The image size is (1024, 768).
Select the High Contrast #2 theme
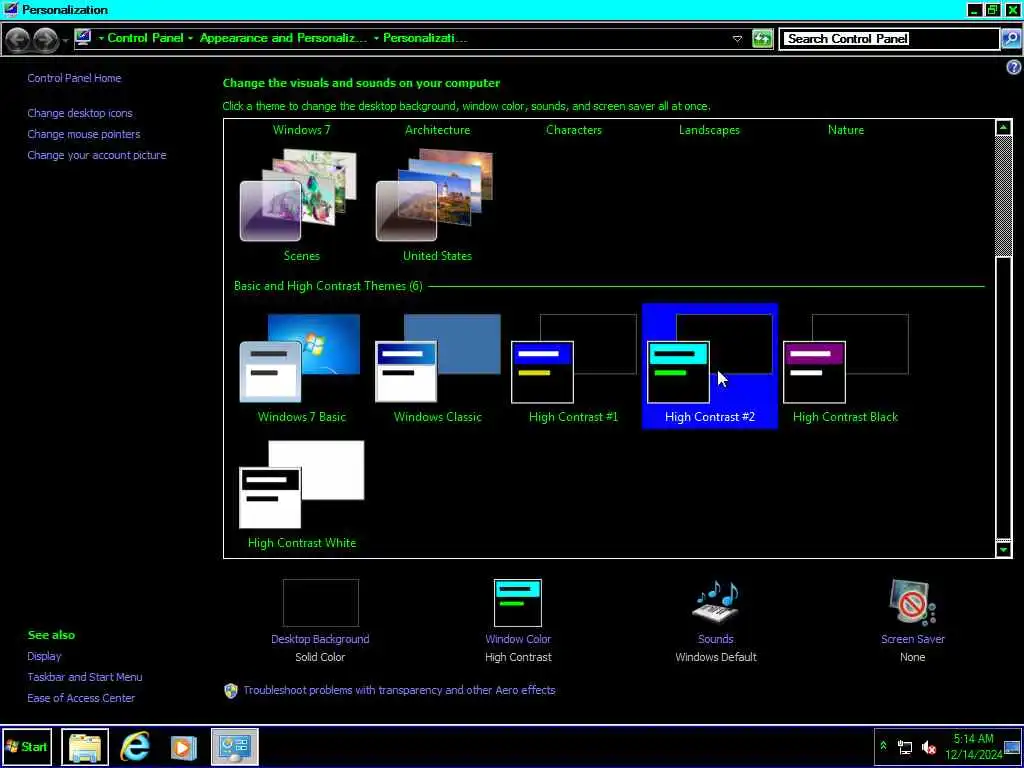point(709,366)
